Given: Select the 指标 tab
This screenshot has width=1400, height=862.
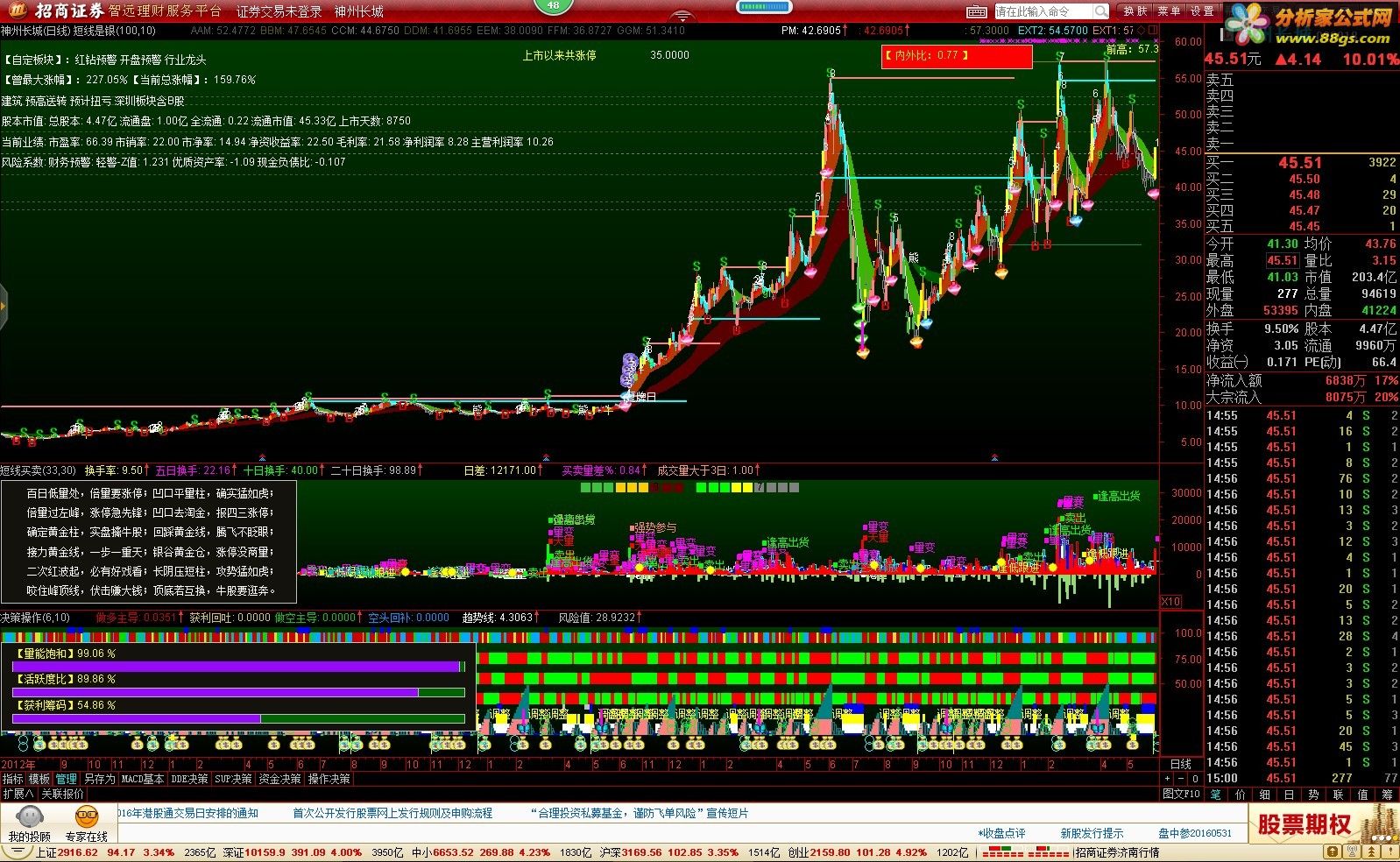Looking at the screenshot, I should coord(13,779).
